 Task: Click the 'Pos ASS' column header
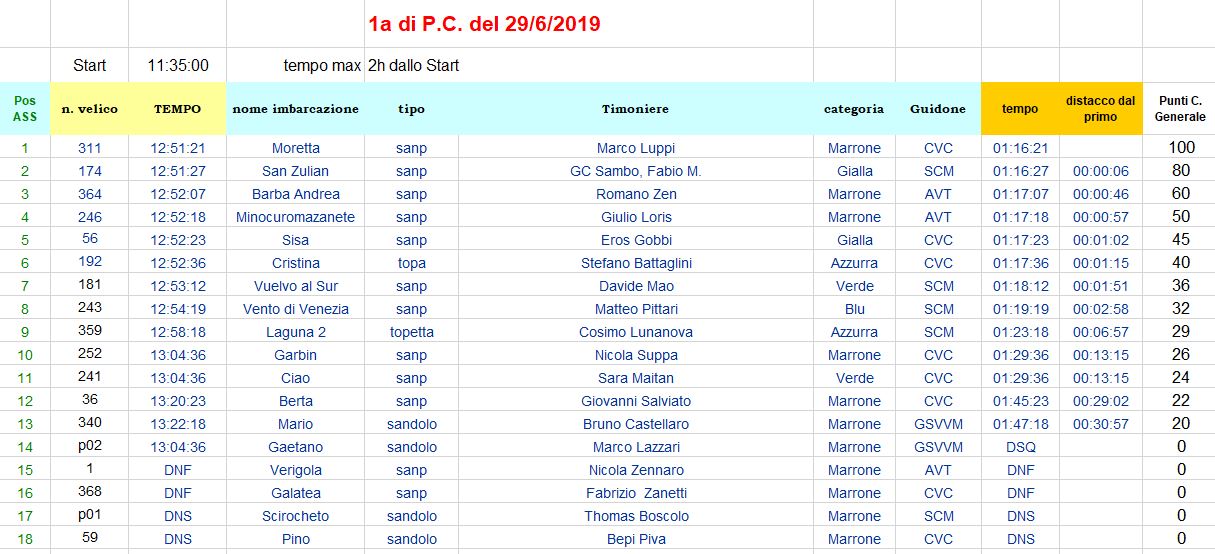[x=25, y=109]
